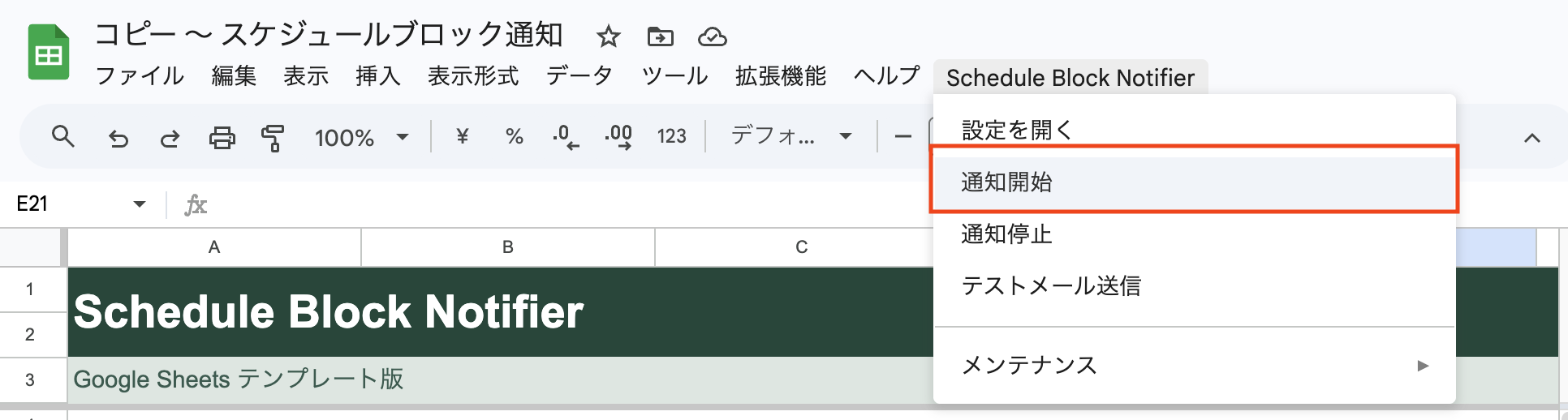Click the print icon

[222, 138]
